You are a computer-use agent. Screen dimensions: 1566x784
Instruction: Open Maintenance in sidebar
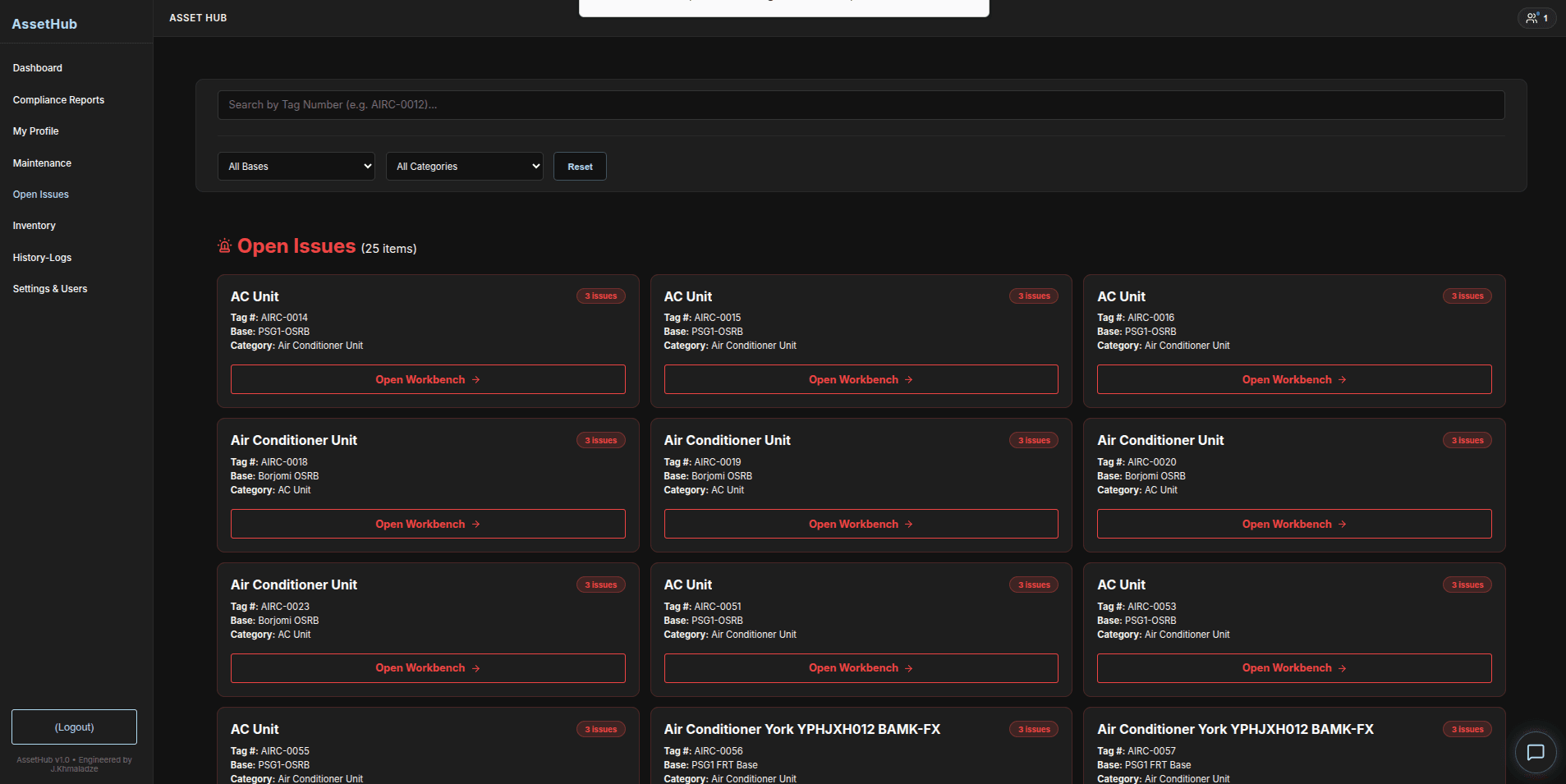point(42,163)
